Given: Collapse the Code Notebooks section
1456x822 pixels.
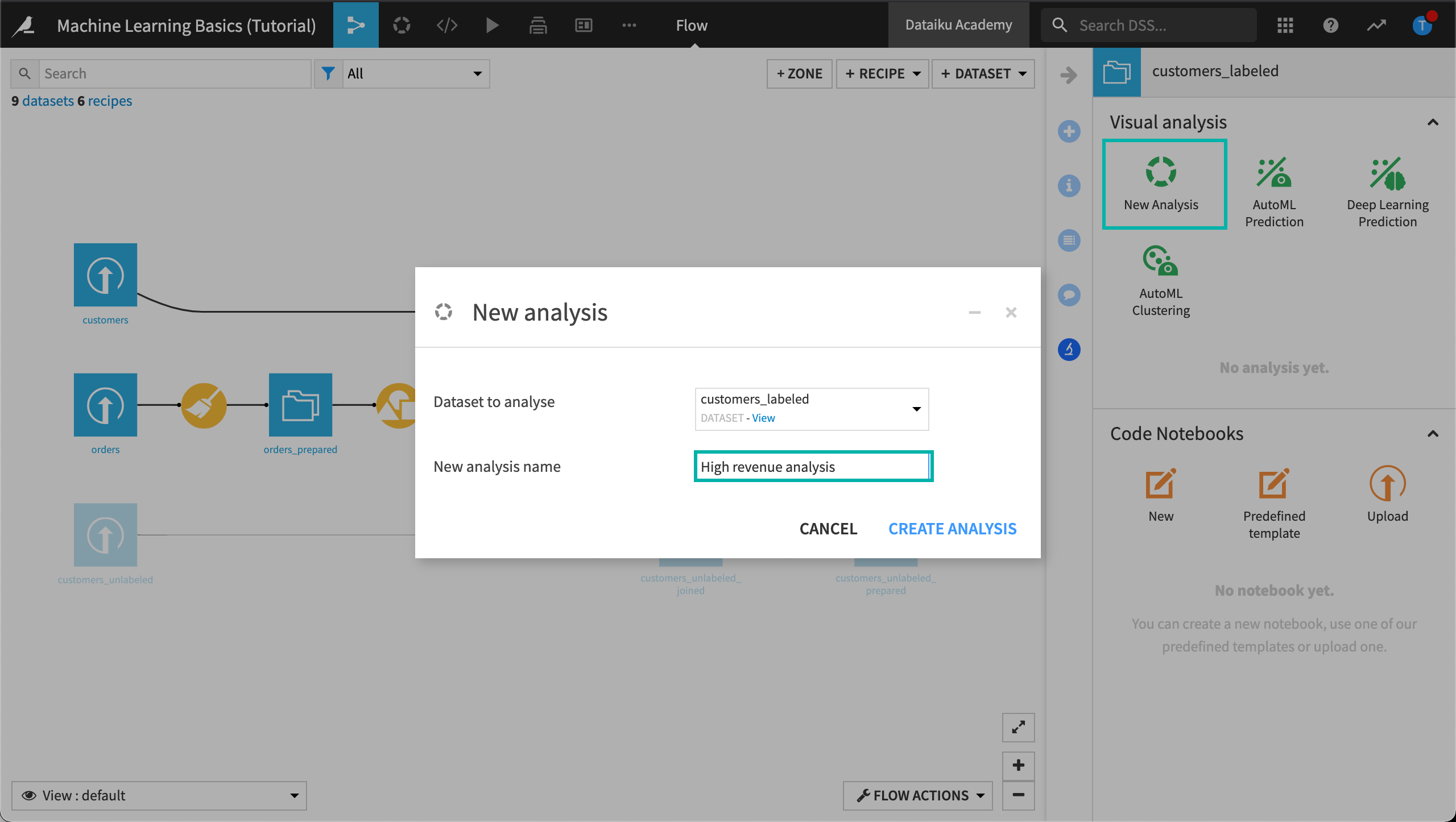Looking at the screenshot, I should [1433, 434].
